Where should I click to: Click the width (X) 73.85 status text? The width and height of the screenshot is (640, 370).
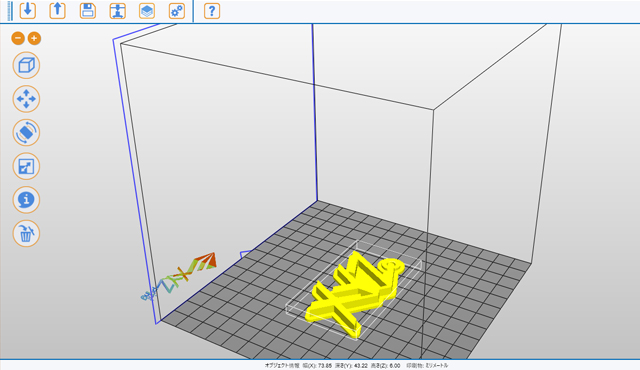click(x=317, y=366)
